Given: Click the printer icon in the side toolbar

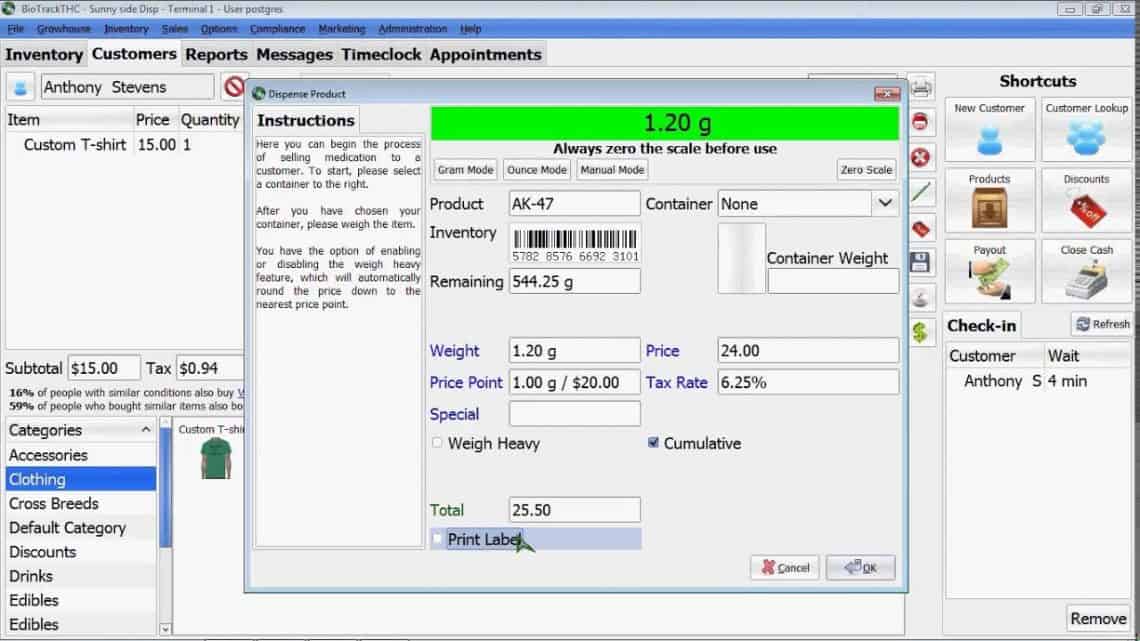Looking at the screenshot, I should click(x=920, y=88).
